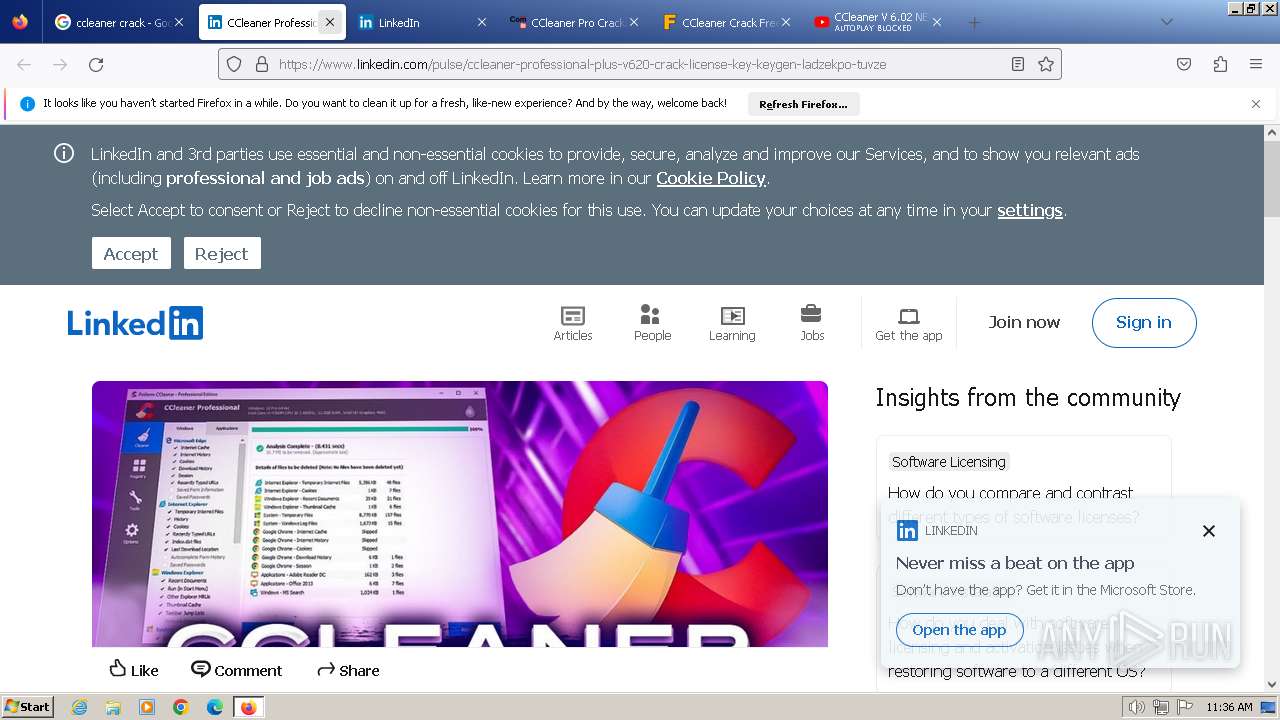Go back one page

(x=24, y=64)
